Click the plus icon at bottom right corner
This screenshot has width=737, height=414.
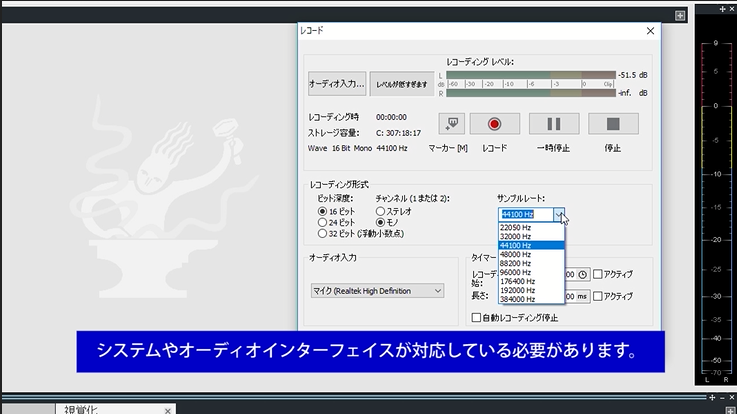pos(726,398)
